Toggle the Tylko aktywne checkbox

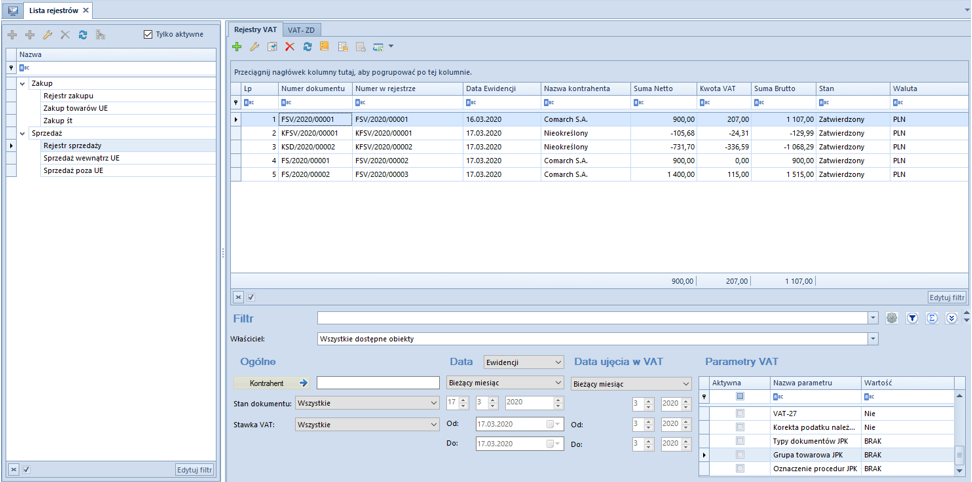(148, 34)
